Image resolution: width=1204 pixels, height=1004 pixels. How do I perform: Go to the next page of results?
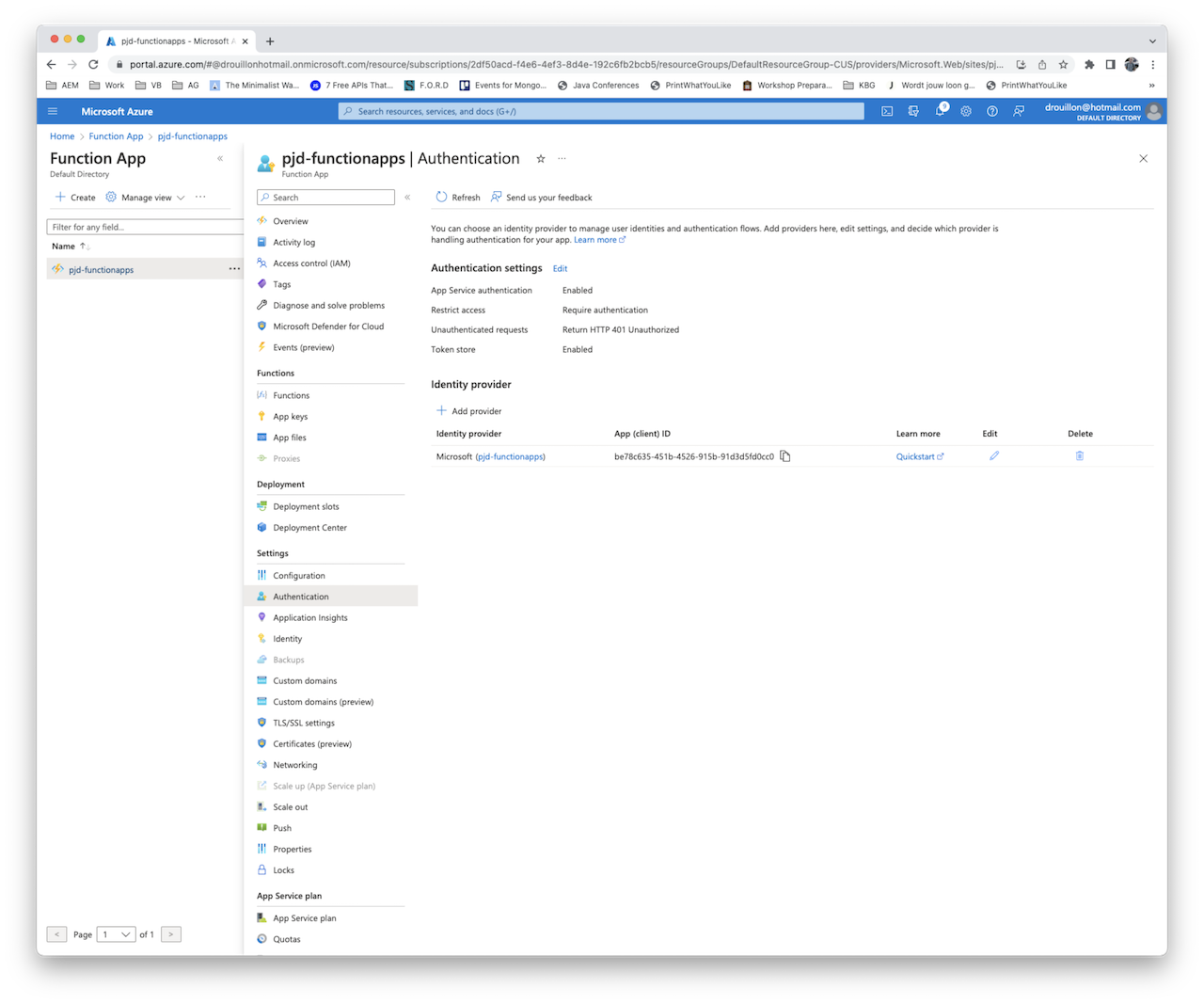(171, 934)
